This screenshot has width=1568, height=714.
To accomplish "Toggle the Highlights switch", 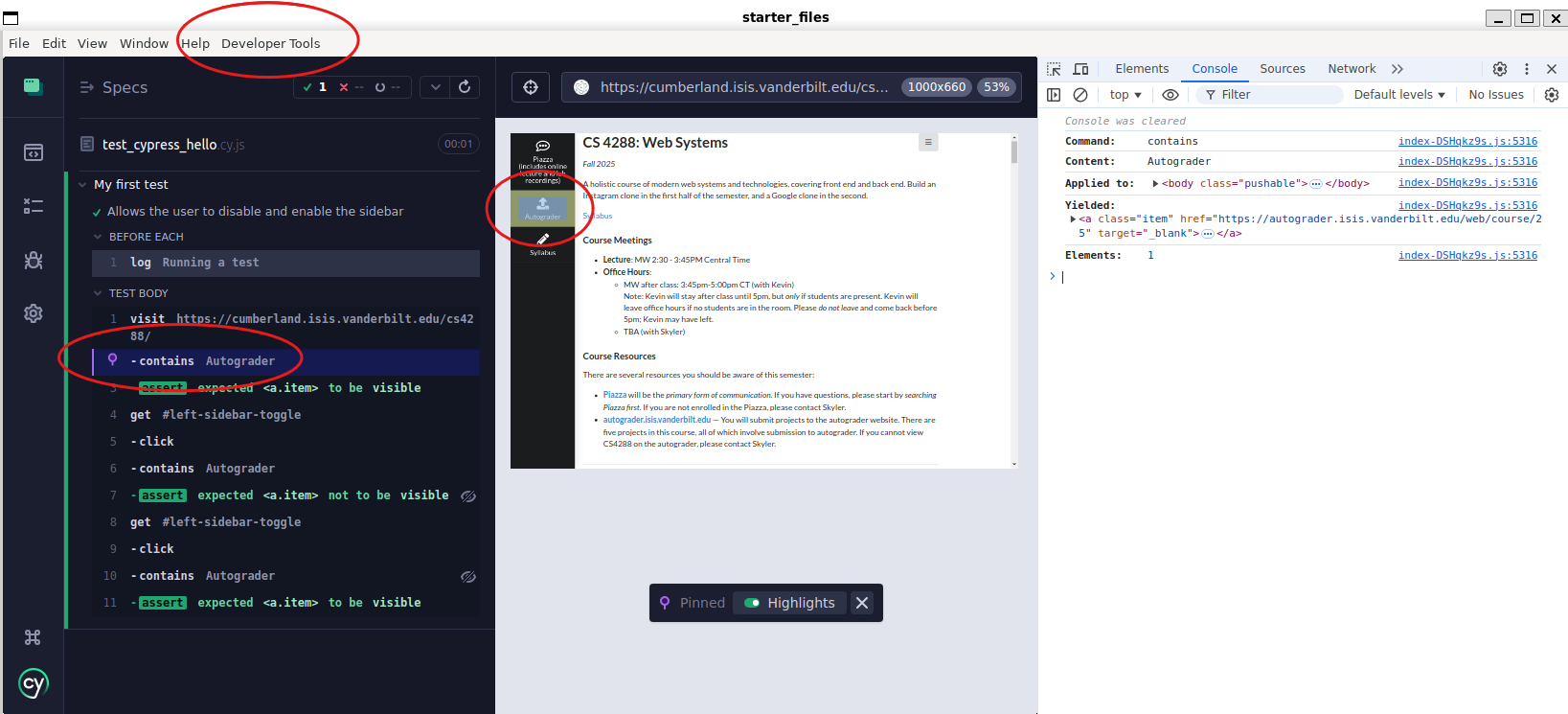I will pos(752,603).
